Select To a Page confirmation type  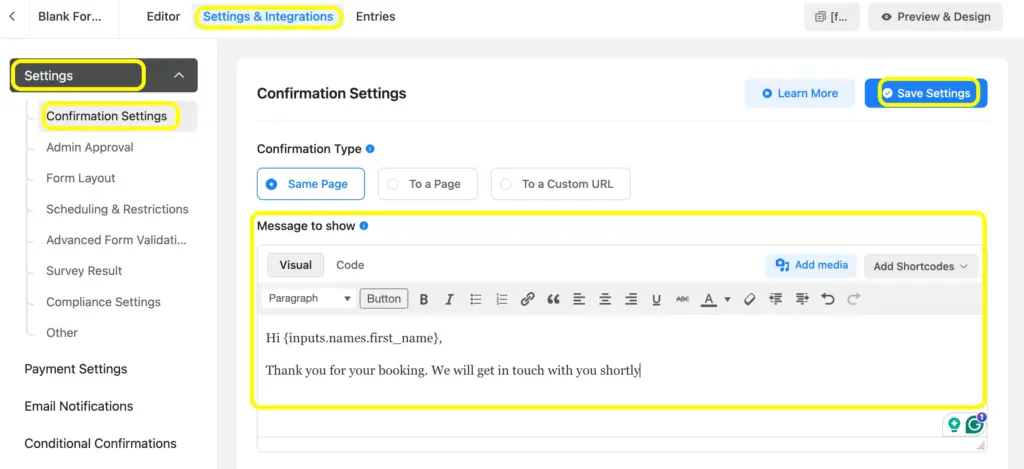pyautogui.click(x=428, y=184)
